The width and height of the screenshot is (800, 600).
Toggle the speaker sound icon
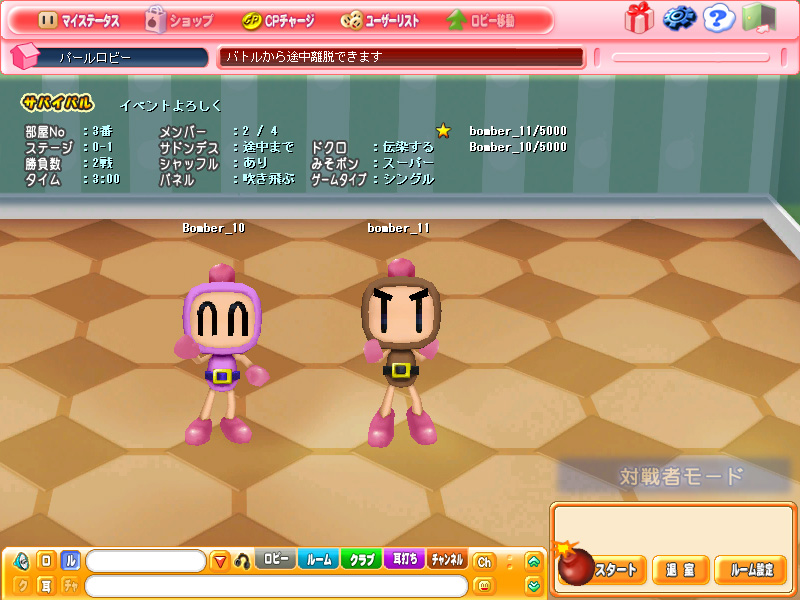[21, 561]
